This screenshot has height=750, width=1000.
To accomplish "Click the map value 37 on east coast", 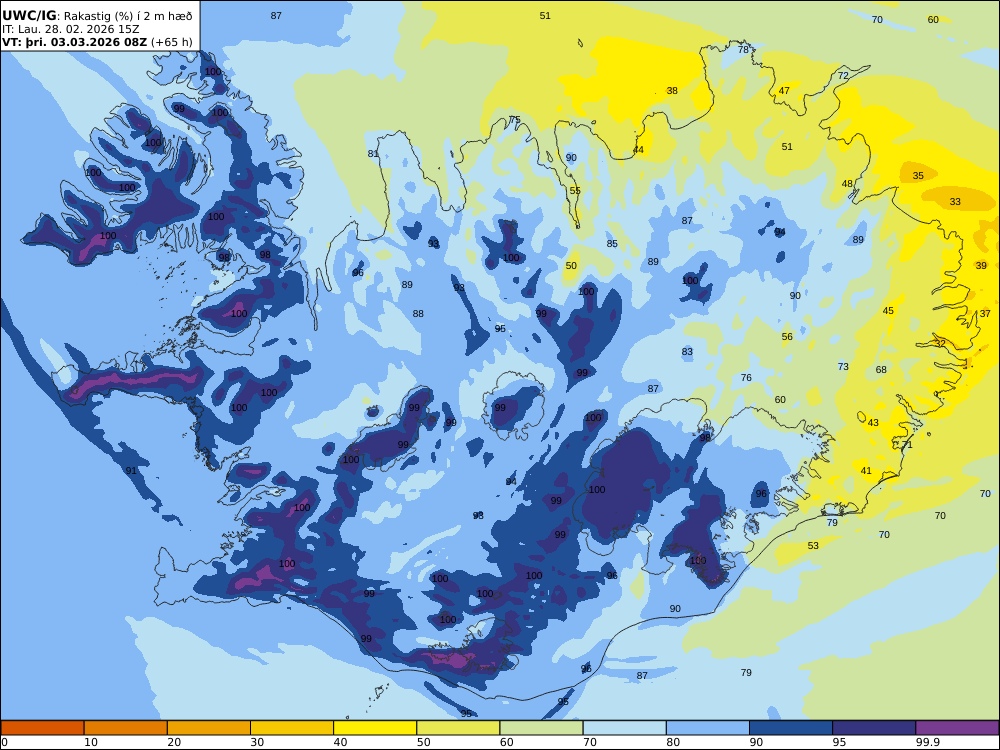I will [x=985, y=313].
